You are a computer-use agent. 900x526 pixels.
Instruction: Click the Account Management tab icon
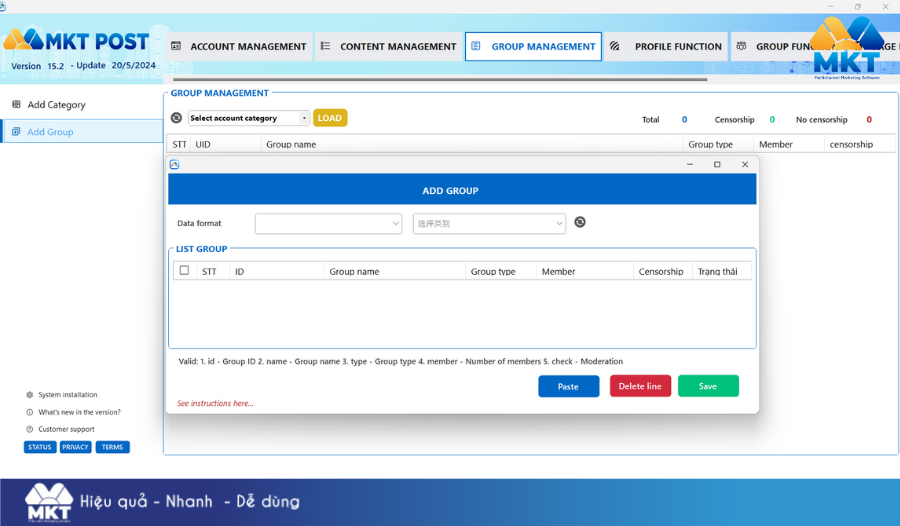tap(176, 46)
